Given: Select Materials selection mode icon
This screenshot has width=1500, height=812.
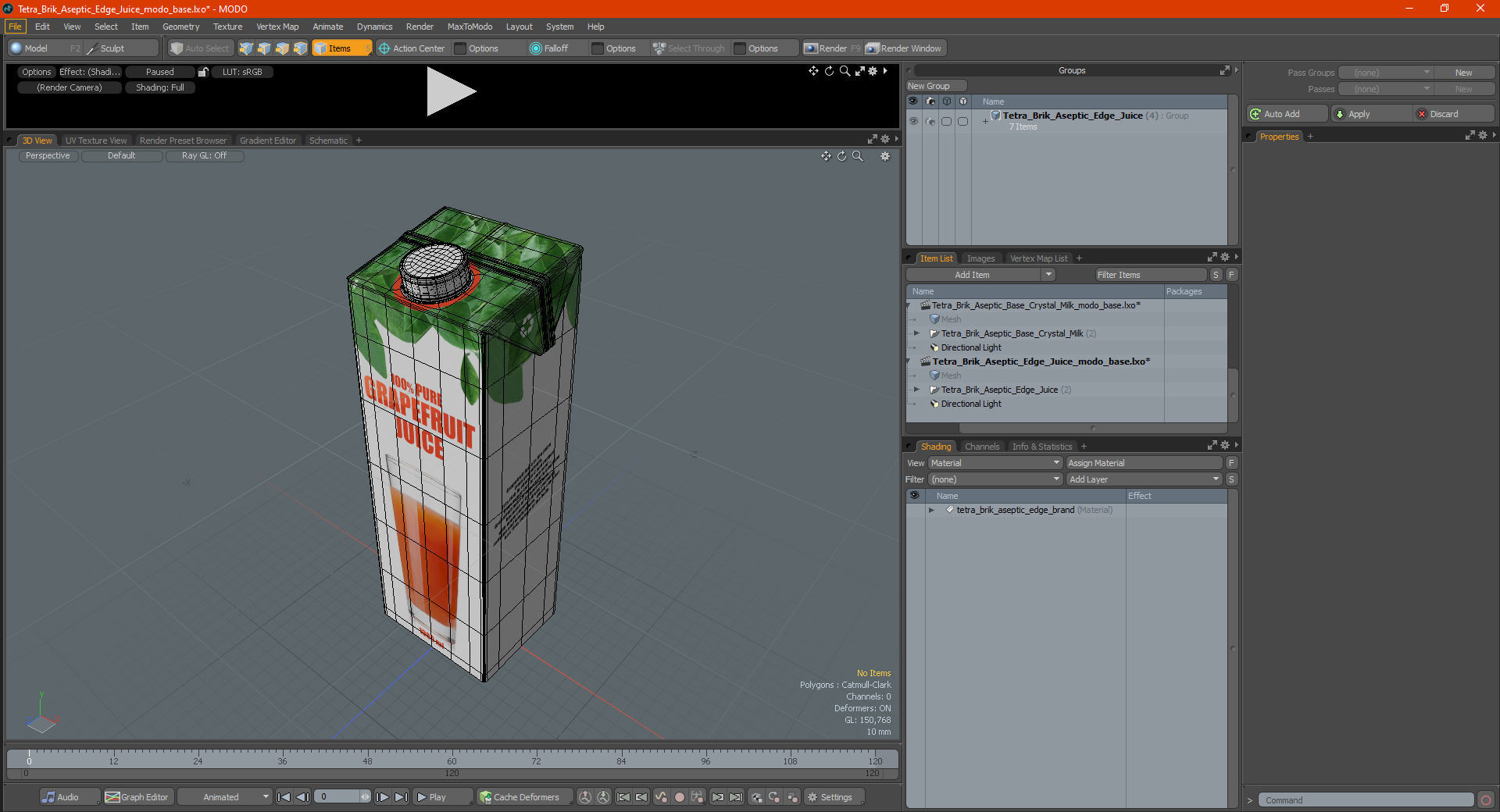Looking at the screenshot, I should [x=300, y=48].
